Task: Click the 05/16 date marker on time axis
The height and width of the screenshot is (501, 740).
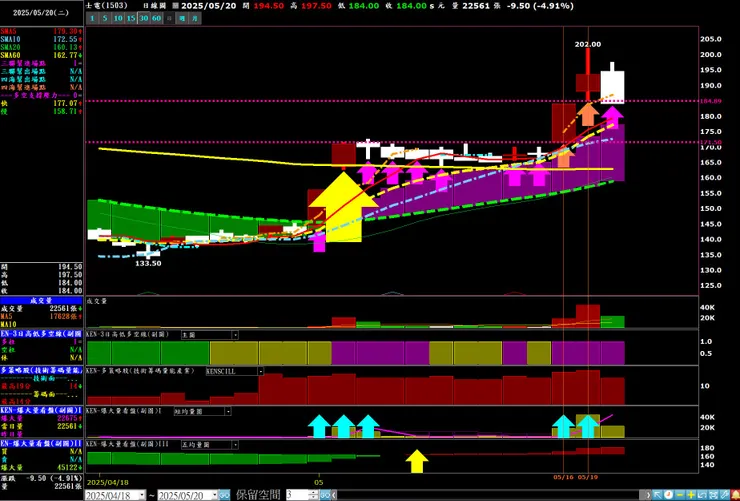Action: [x=563, y=477]
